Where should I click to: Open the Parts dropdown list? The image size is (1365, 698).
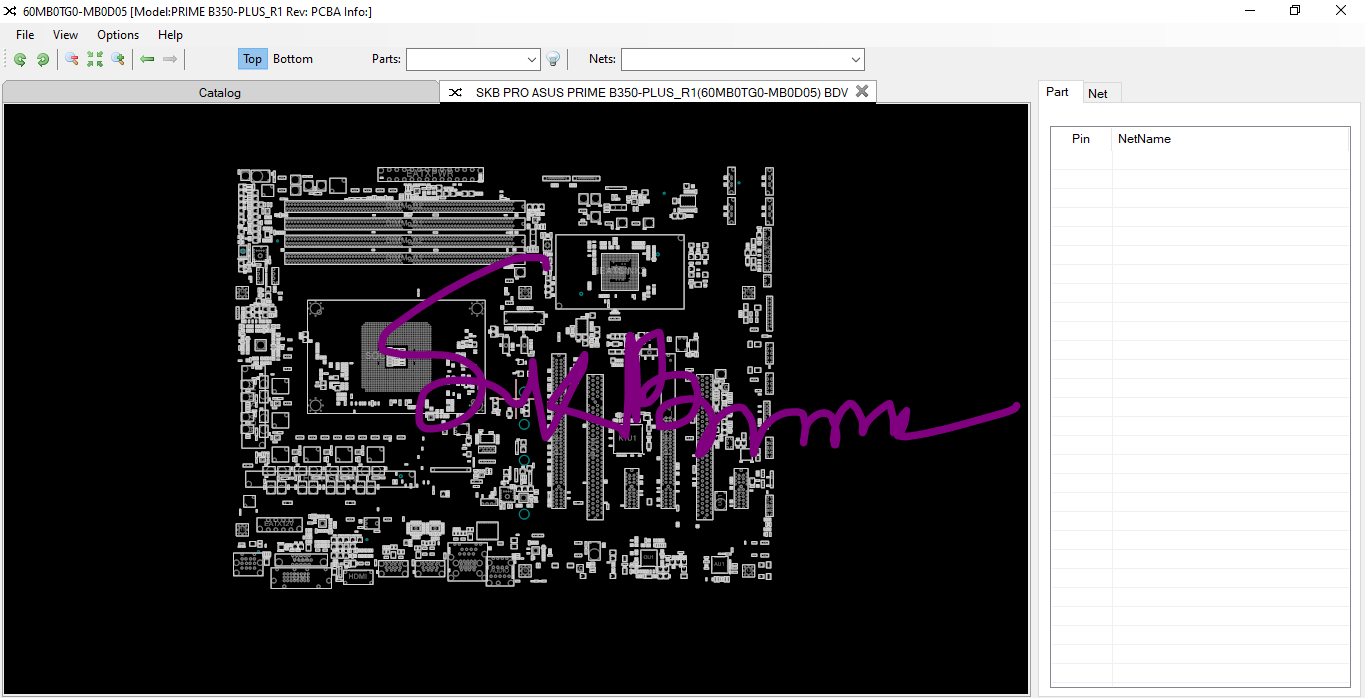531,60
